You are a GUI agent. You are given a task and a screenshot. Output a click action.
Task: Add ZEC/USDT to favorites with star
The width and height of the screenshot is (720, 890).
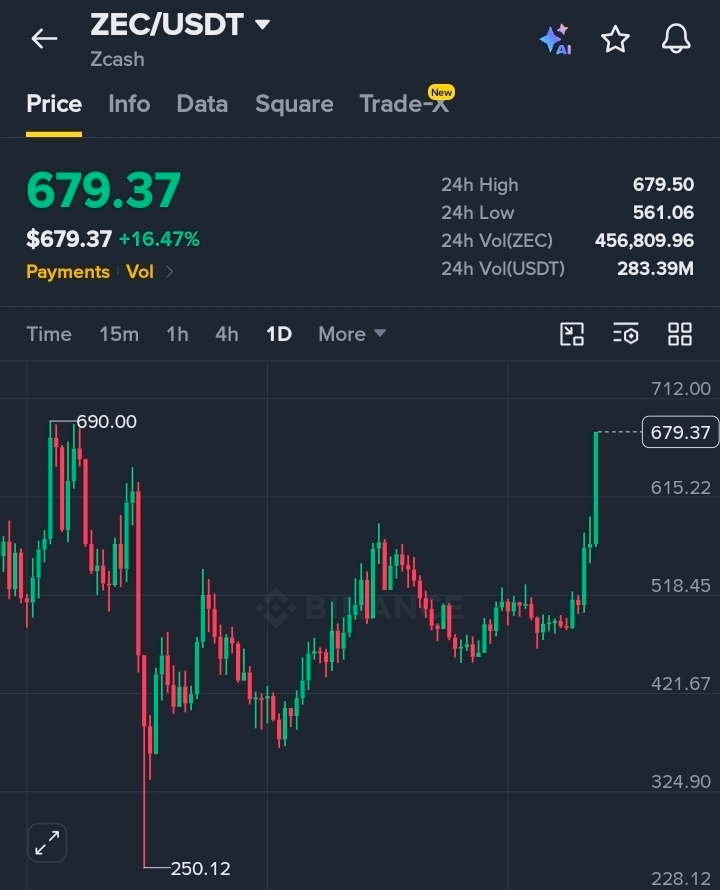616,39
